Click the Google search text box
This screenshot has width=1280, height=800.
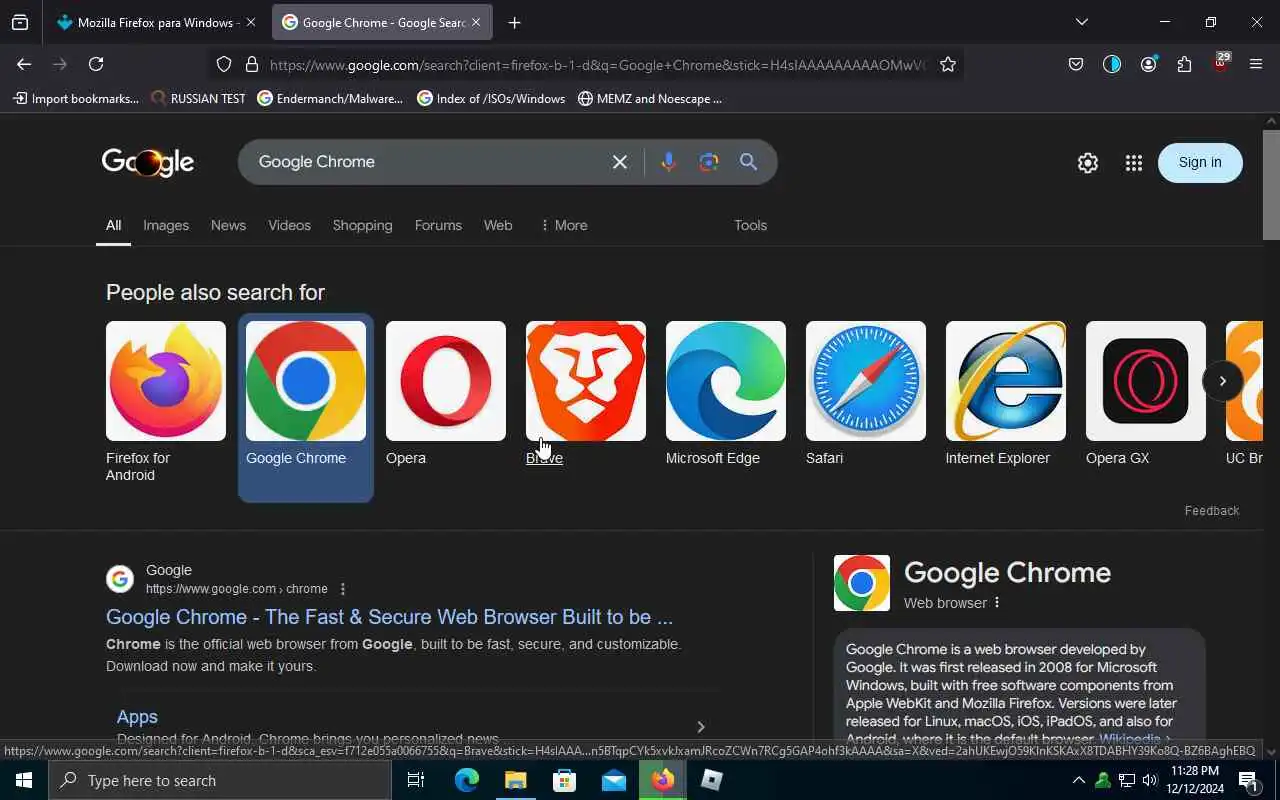[425, 162]
